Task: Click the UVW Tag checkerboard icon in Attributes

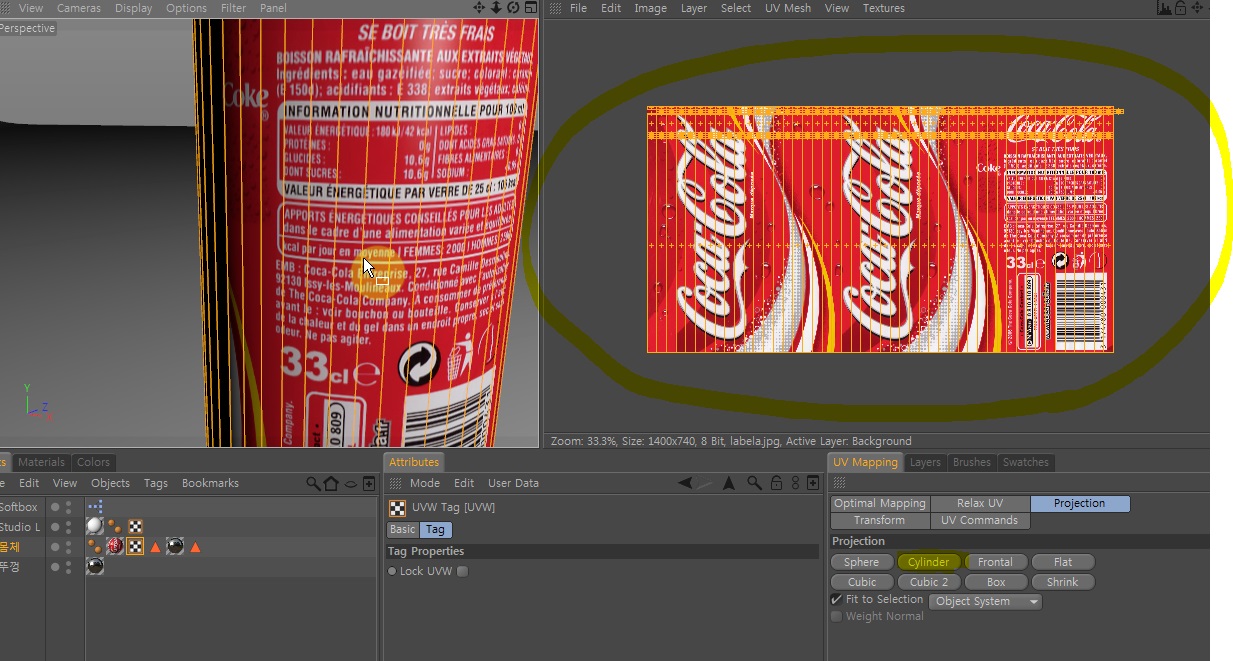Action: click(398, 507)
